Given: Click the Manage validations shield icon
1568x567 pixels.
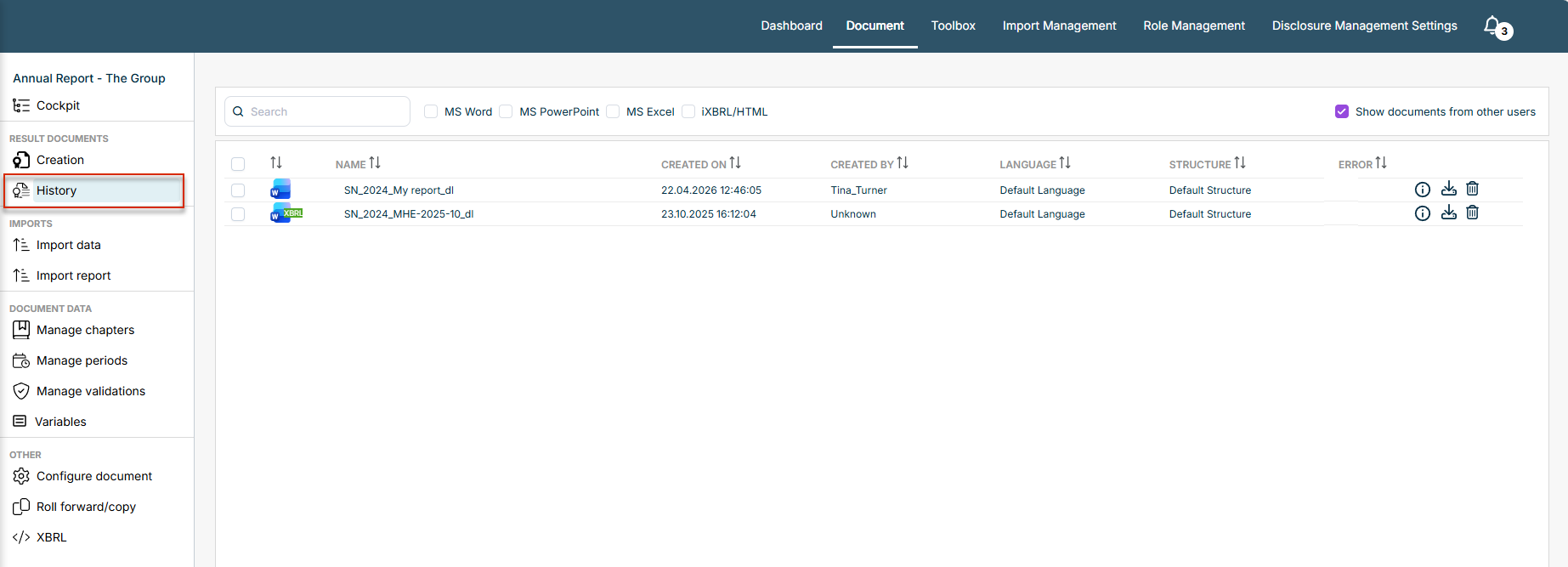Looking at the screenshot, I should pos(21,391).
